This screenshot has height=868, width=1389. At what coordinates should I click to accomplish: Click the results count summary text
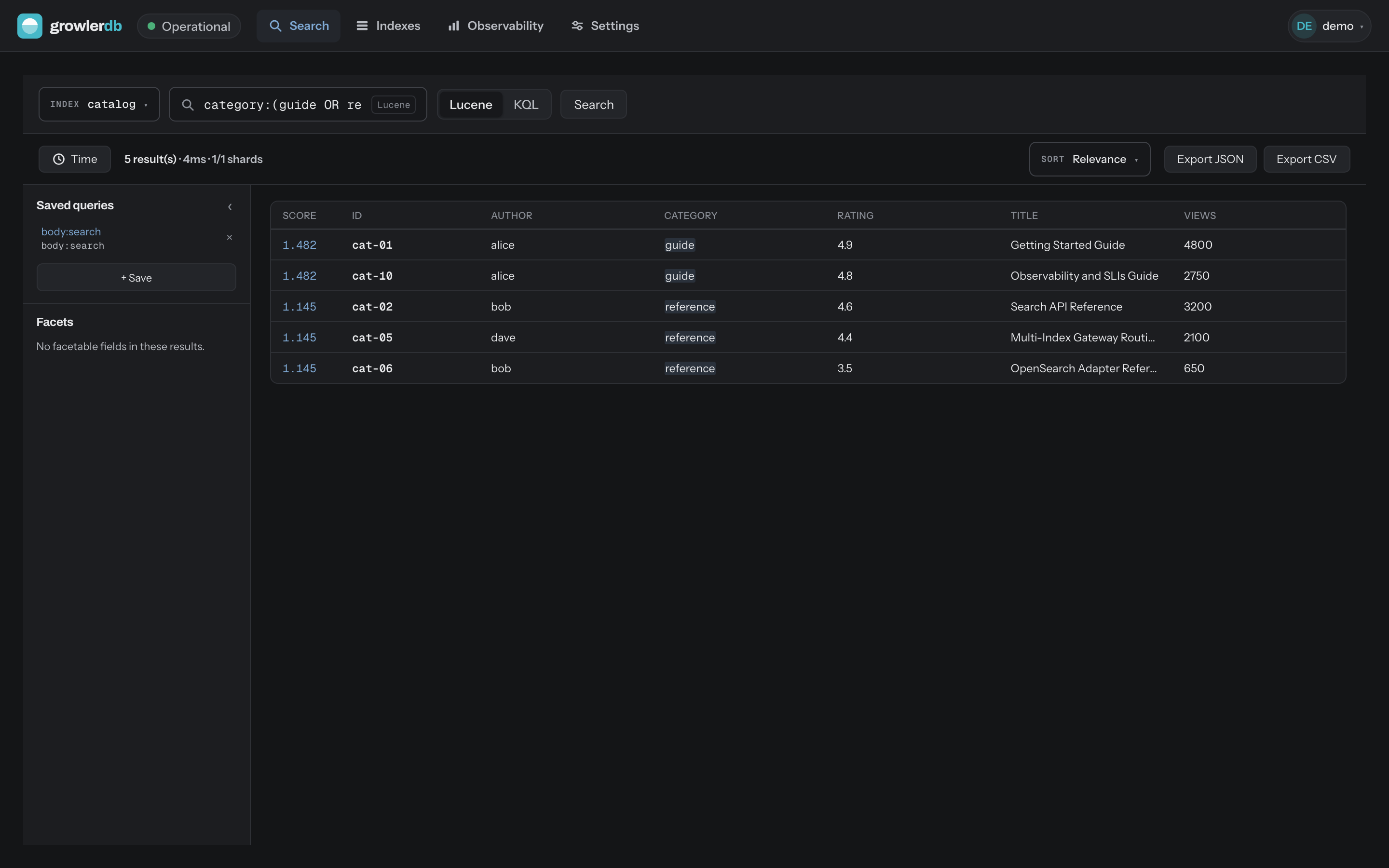point(193,159)
